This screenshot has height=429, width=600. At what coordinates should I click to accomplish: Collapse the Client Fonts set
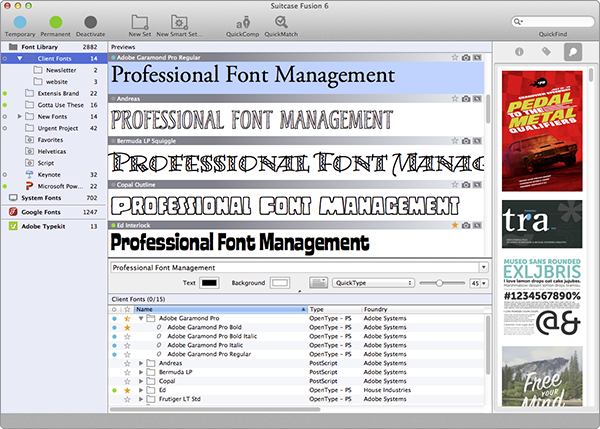tap(20, 59)
